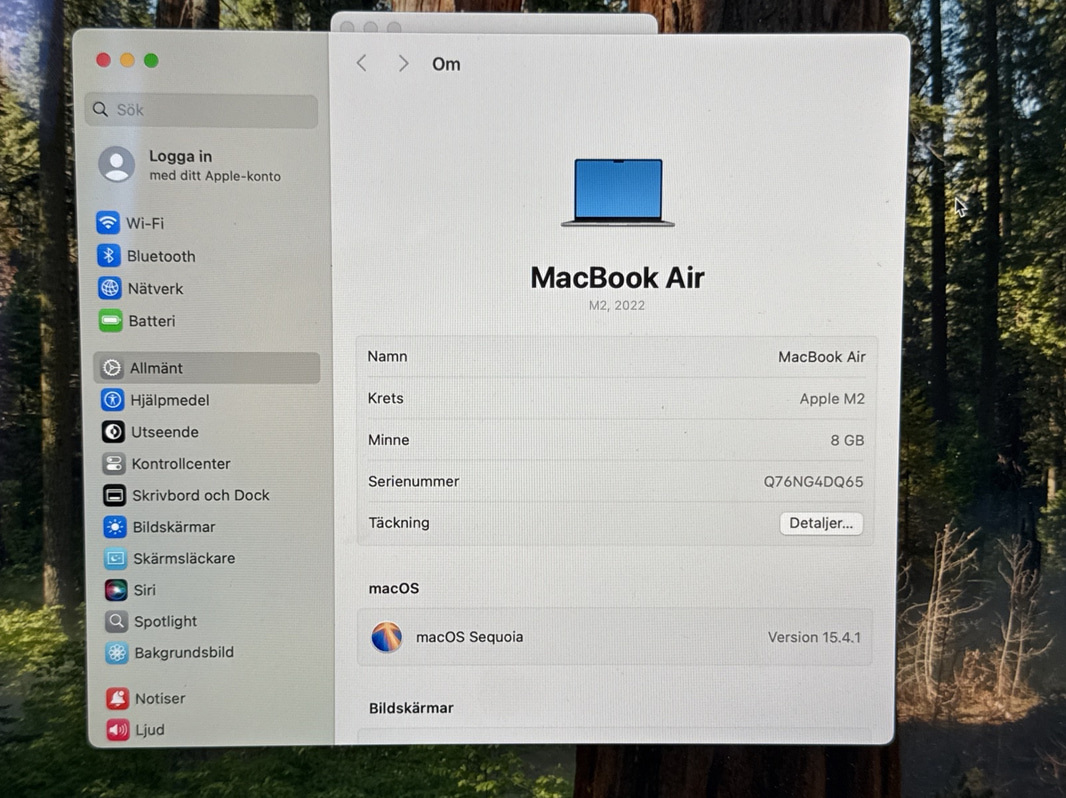Open the Spotlight magnifier icon

tap(116, 621)
